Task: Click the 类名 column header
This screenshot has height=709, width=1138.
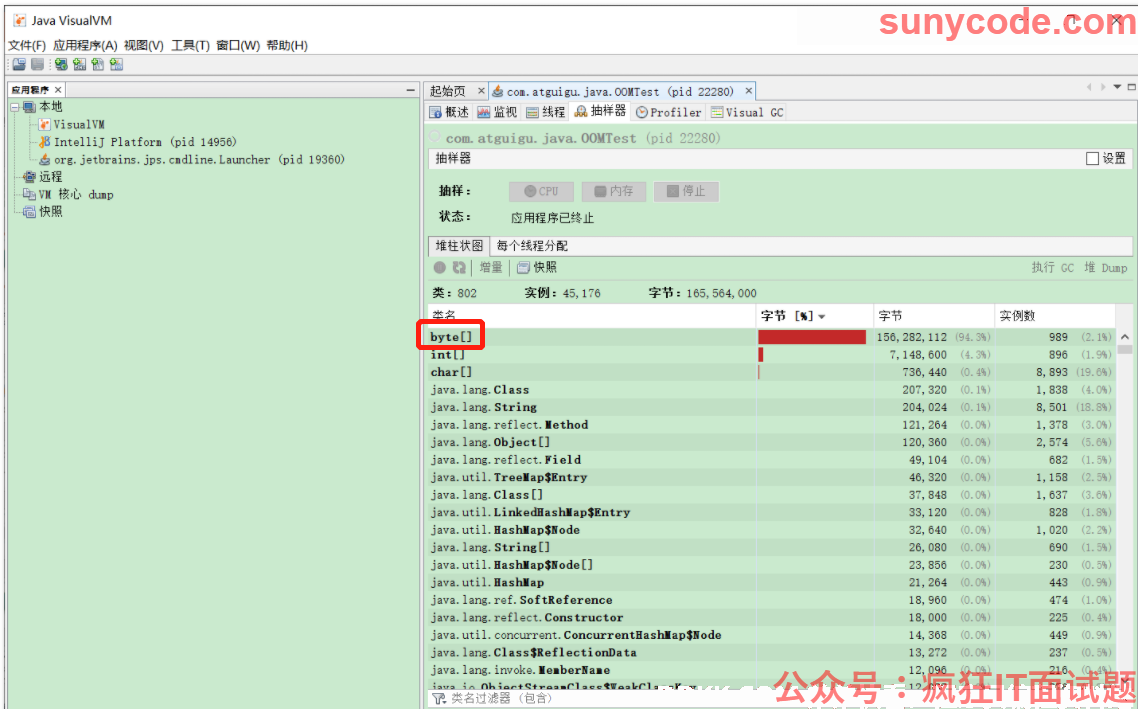Action: pos(592,316)
